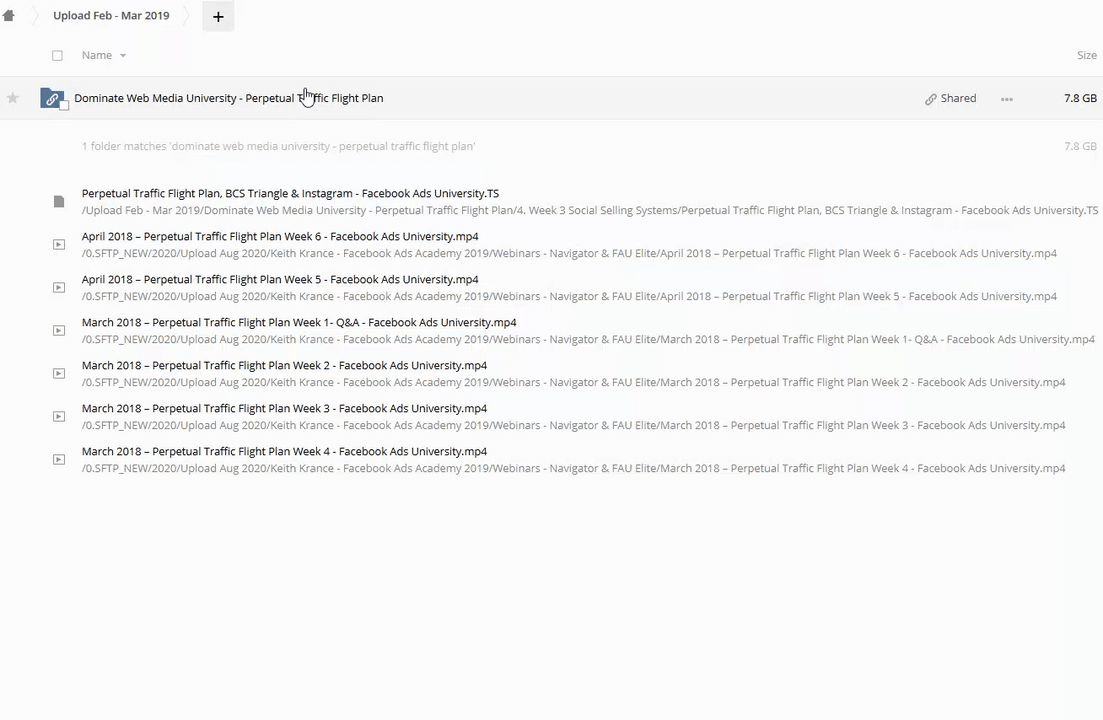Select the Upload Feb - Mar 2019 breadcrumb
The image size is (1103, 720).
click(x=111, y=16)
